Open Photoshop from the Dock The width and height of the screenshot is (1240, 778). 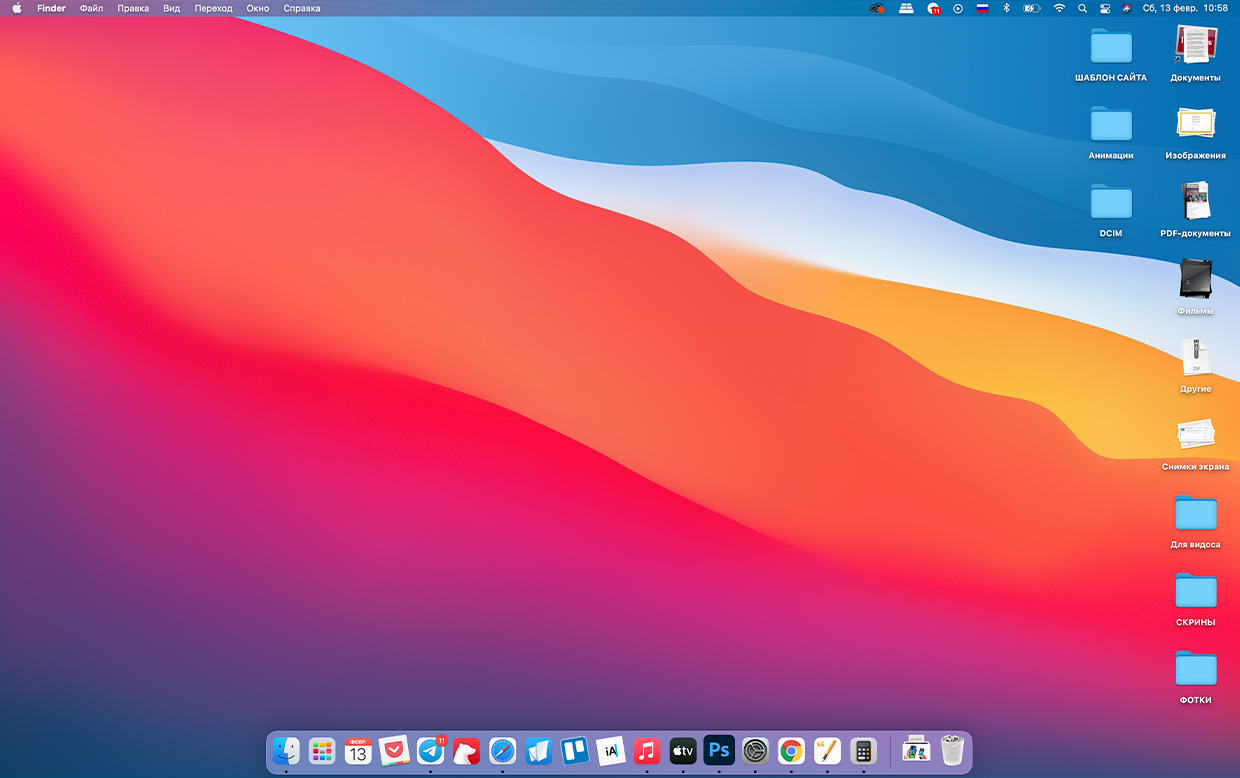(x=719, y=750)
